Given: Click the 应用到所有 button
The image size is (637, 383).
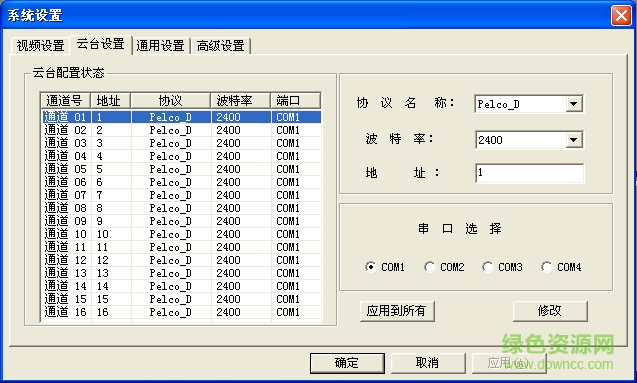Looking at the screenshot, I should click(397, 311).
